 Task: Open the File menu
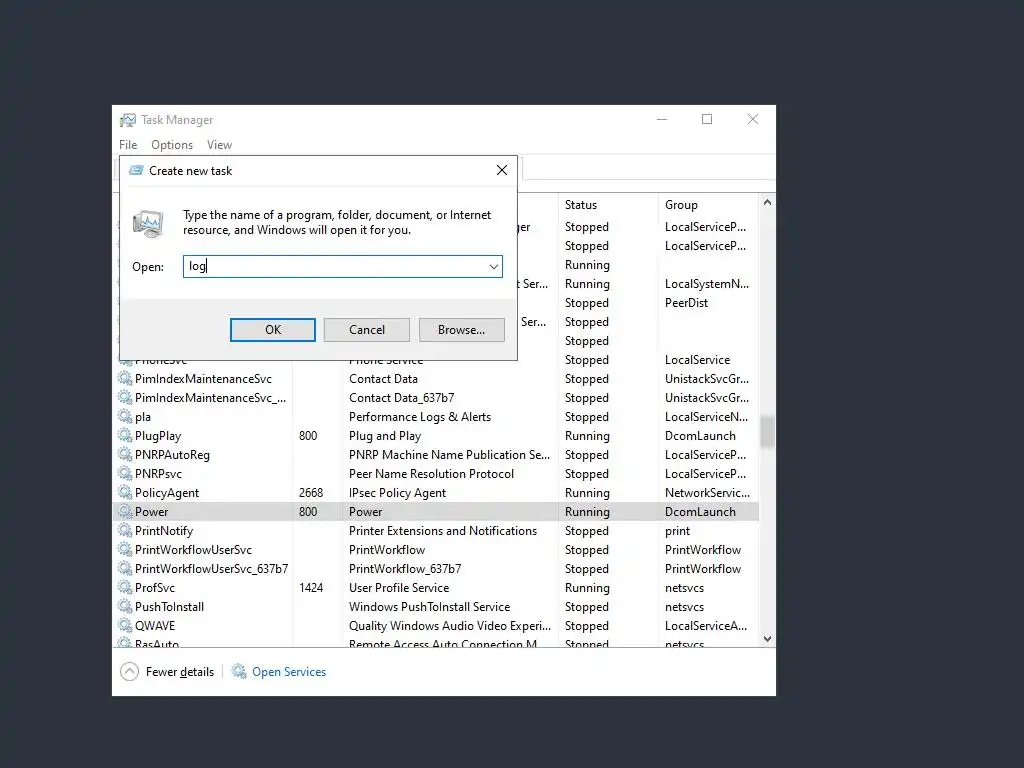pyautogui.click(x=128, y=145)
